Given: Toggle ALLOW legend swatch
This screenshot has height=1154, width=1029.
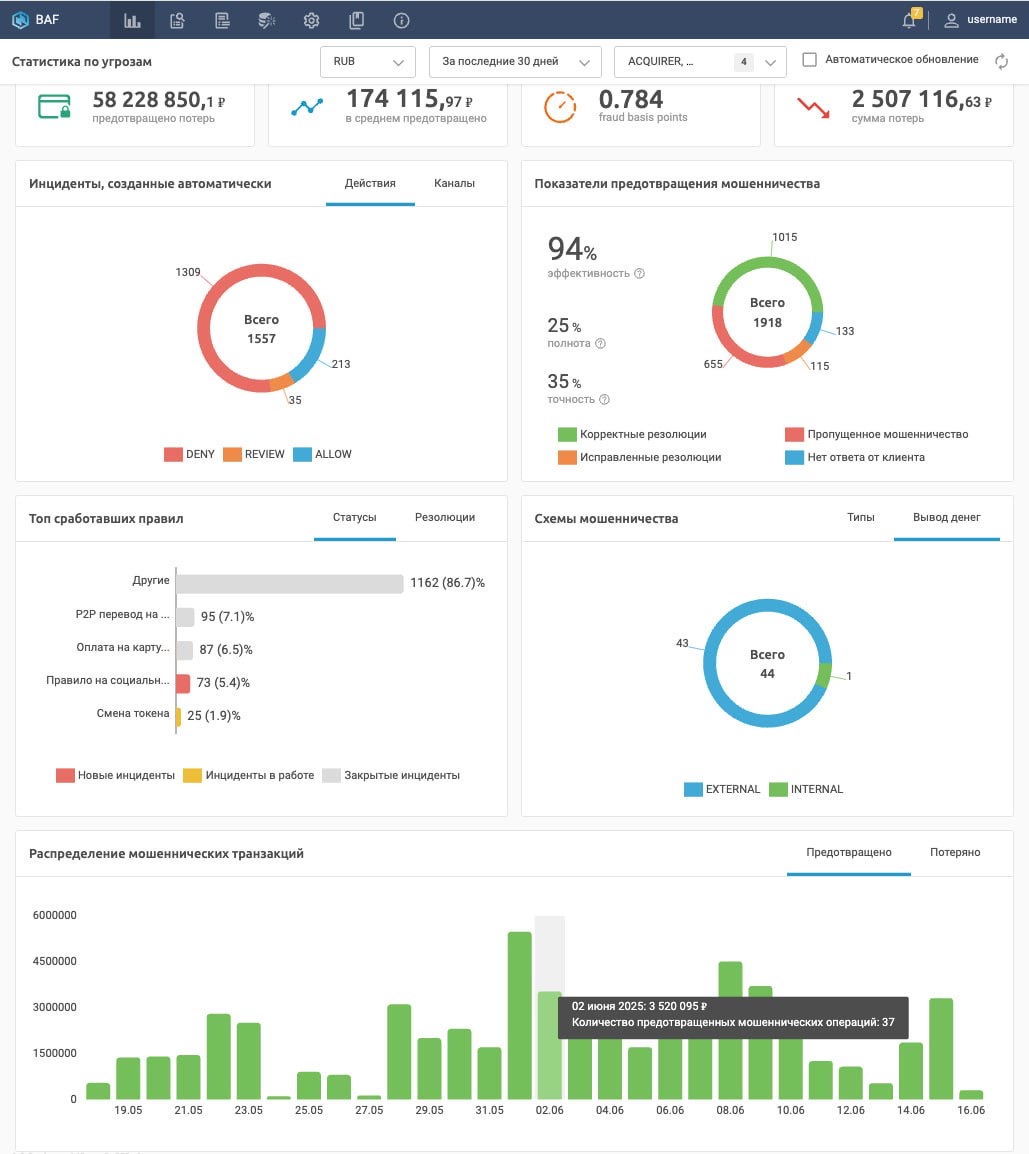Looking at the screenshot, I should click(303, 454).
